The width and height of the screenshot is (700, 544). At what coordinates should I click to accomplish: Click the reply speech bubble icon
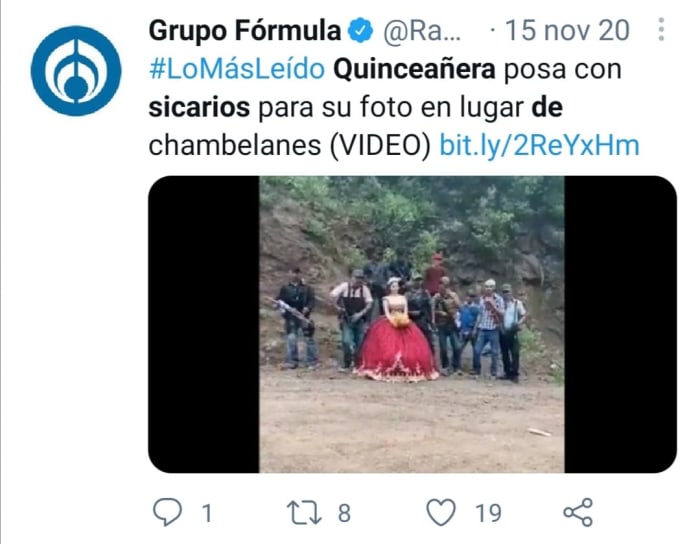click(x=167, y=511)
